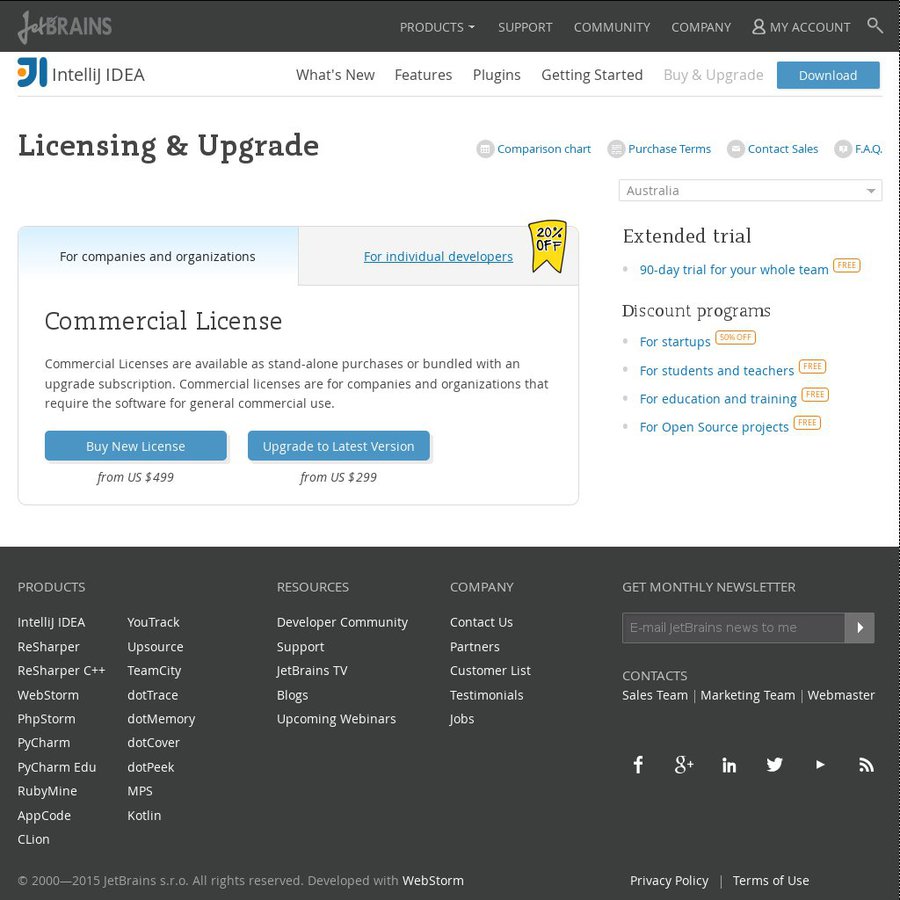Select For companies and organizations tab
The height and width of the screenshot is (900, 900).
[157, 257]
